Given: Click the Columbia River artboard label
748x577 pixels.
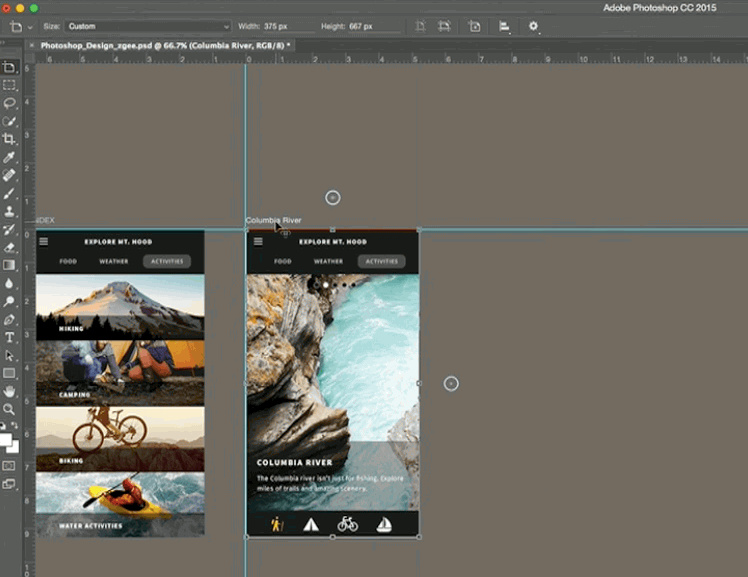Looking at the screenshot, I should 273,220.
